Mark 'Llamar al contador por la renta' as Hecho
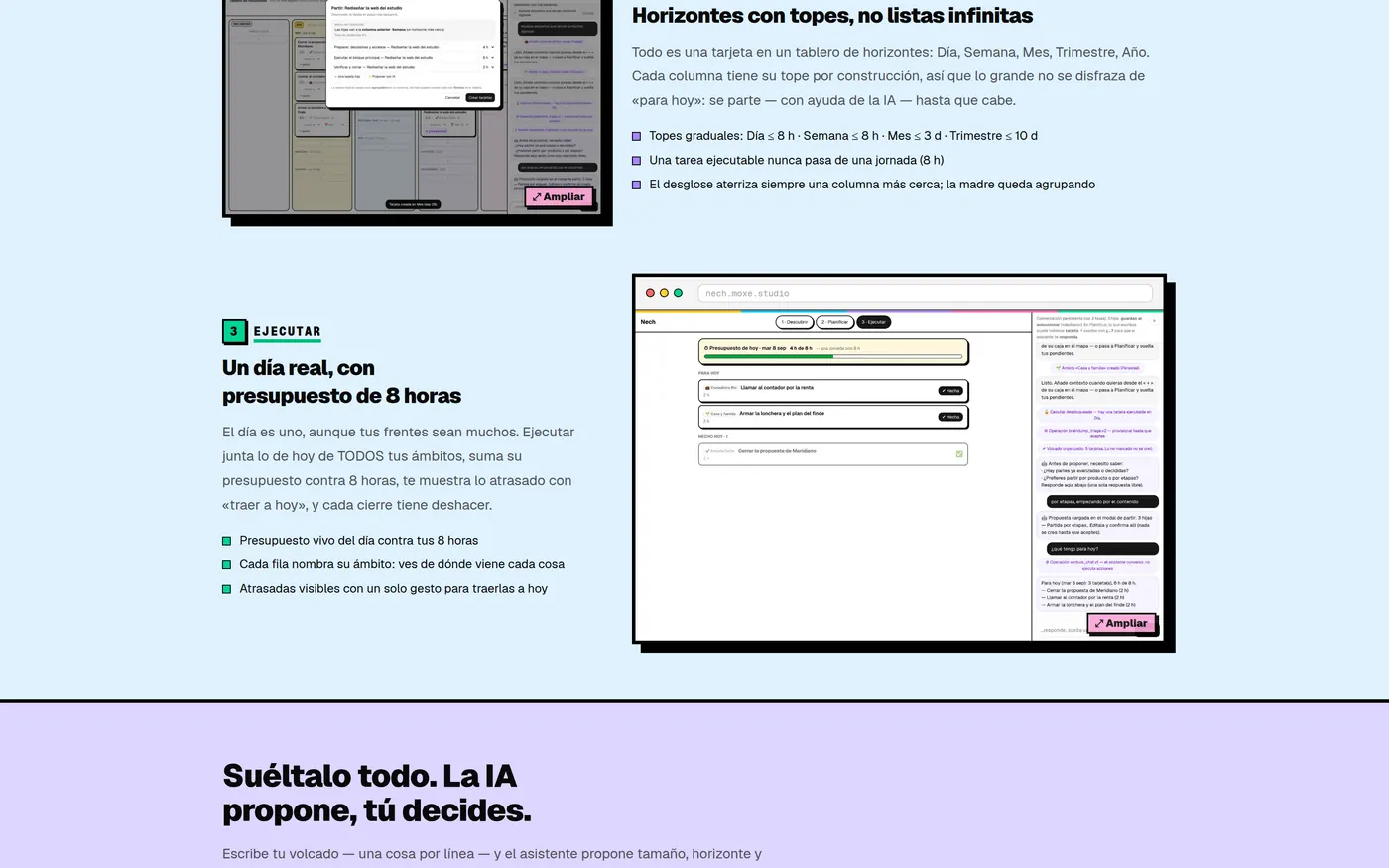The width and height of the screenshot is (1389, 868). (x=950, y=391)
